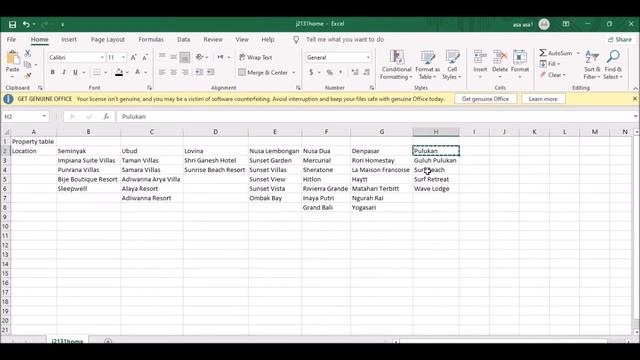Decrease font size
The image size is (640, 360).
(x=144, y=58)
